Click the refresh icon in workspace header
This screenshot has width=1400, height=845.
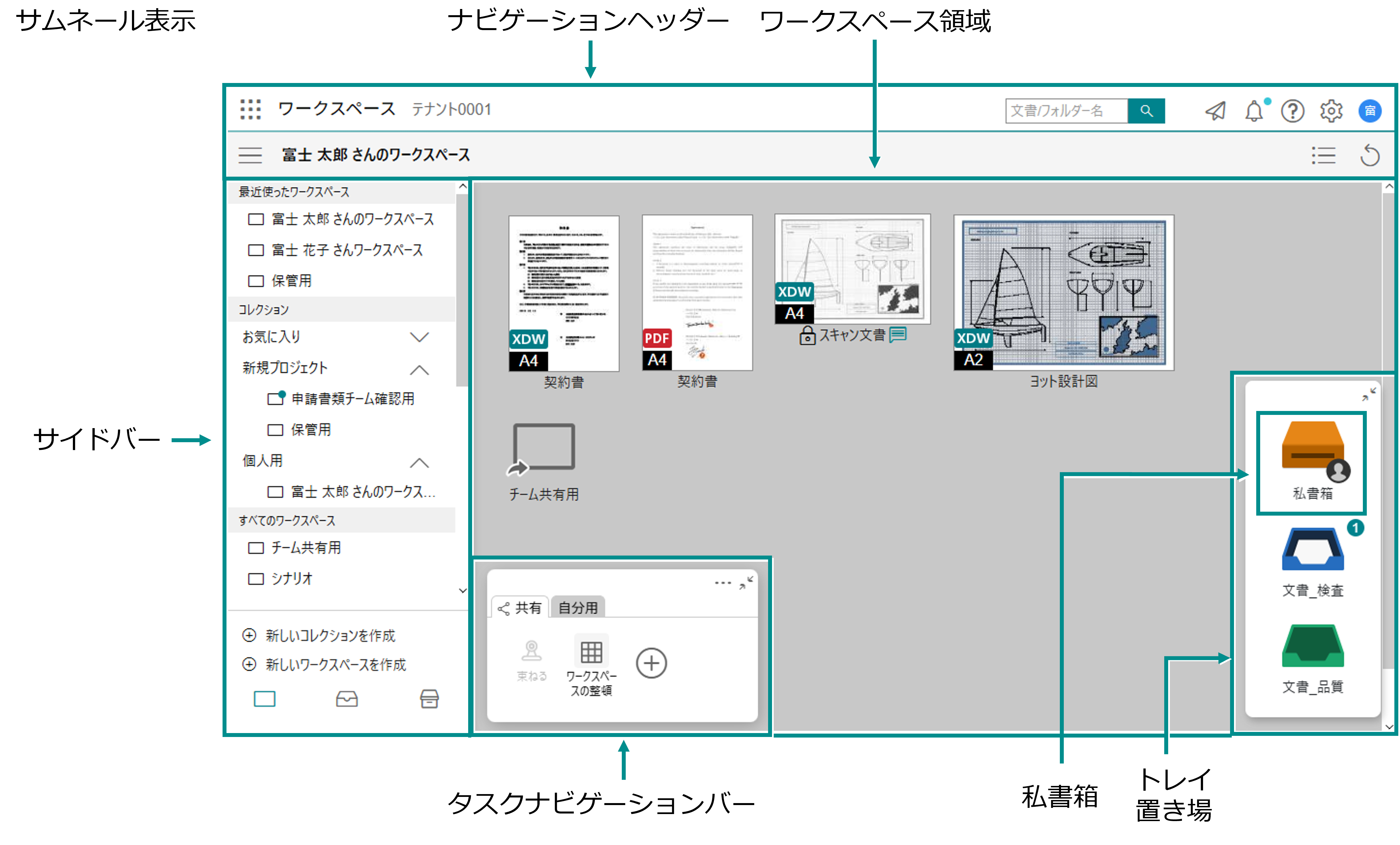click(x=1370, y=155)
